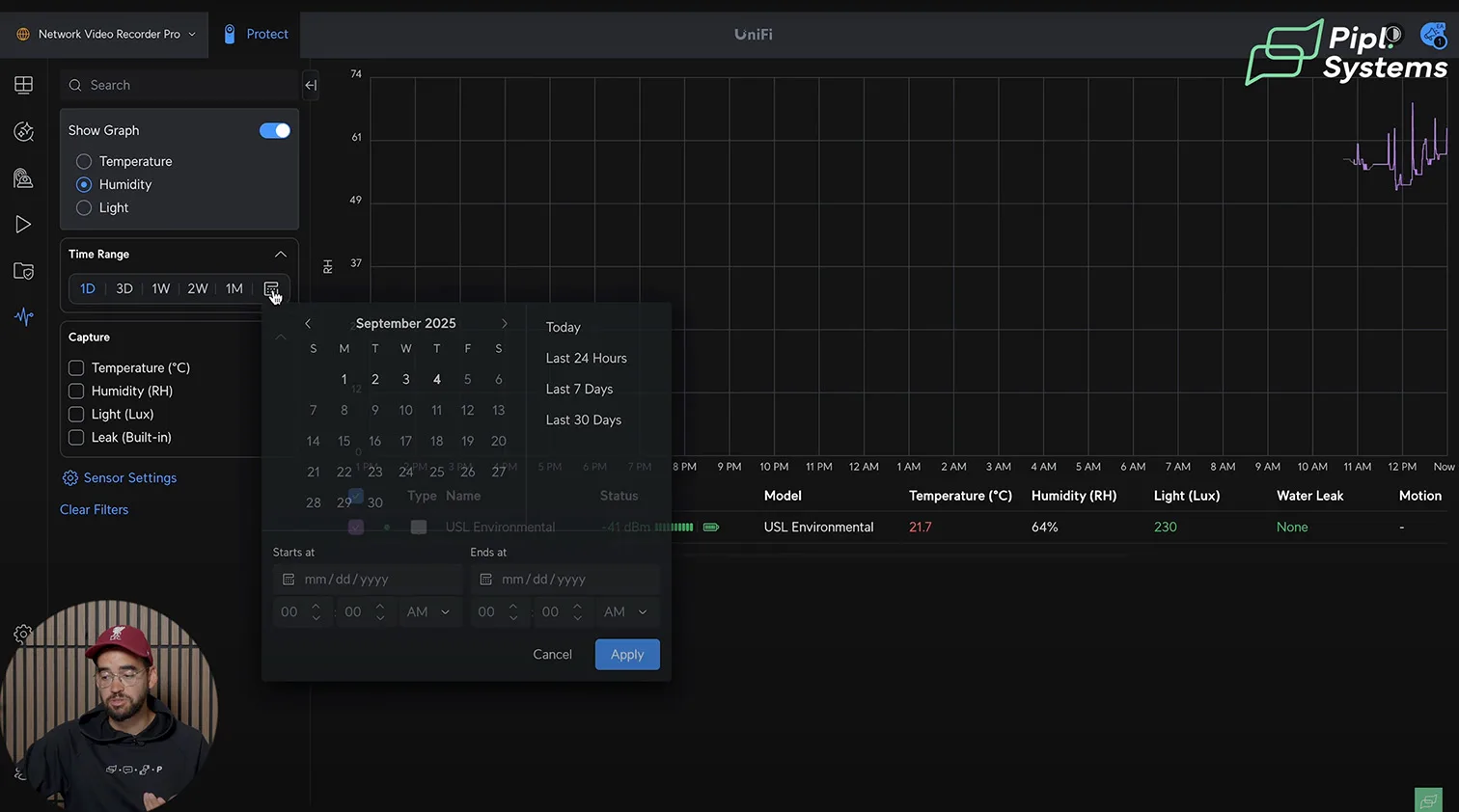Open the smart detections sidebar icon
The image size is (1459, 812).
(x=23, y=131)
